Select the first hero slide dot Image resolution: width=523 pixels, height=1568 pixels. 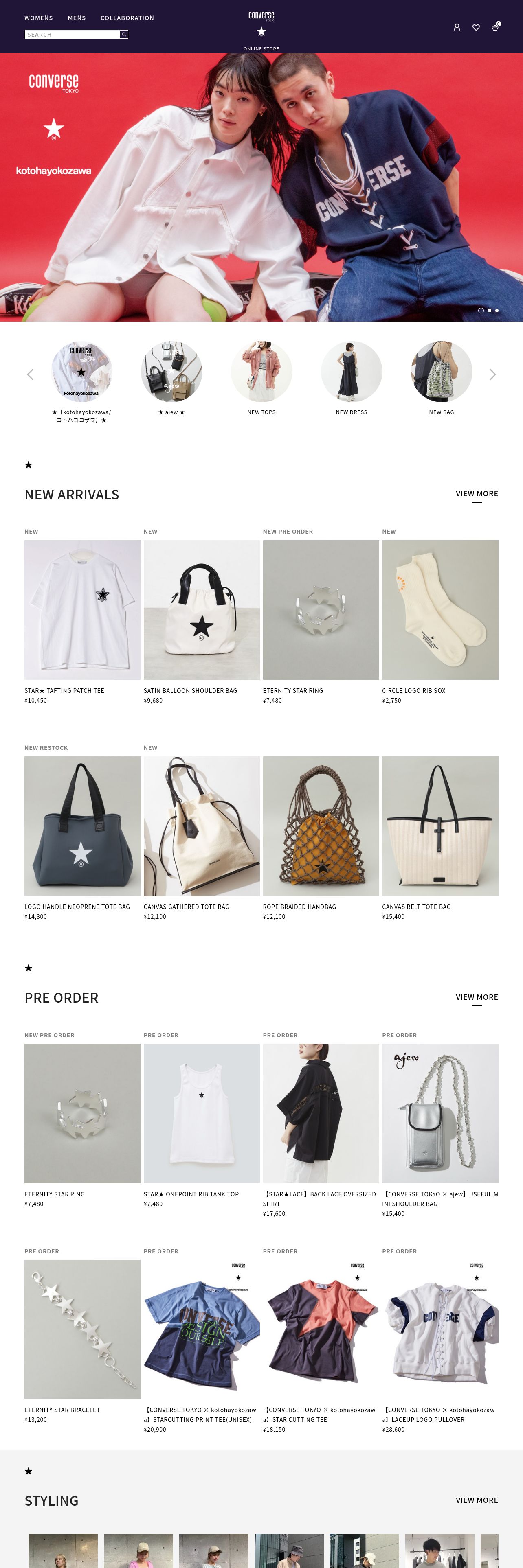point(481,311)
